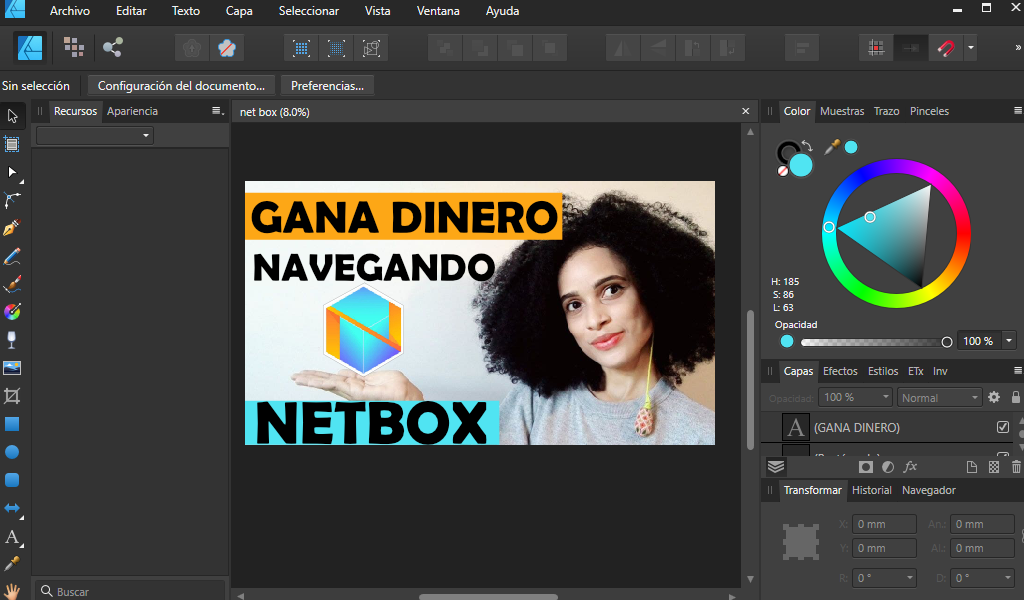Select the Color Picker tool in left toolbar
This screenshot has height=600, width=1024.
pos(12,564)
